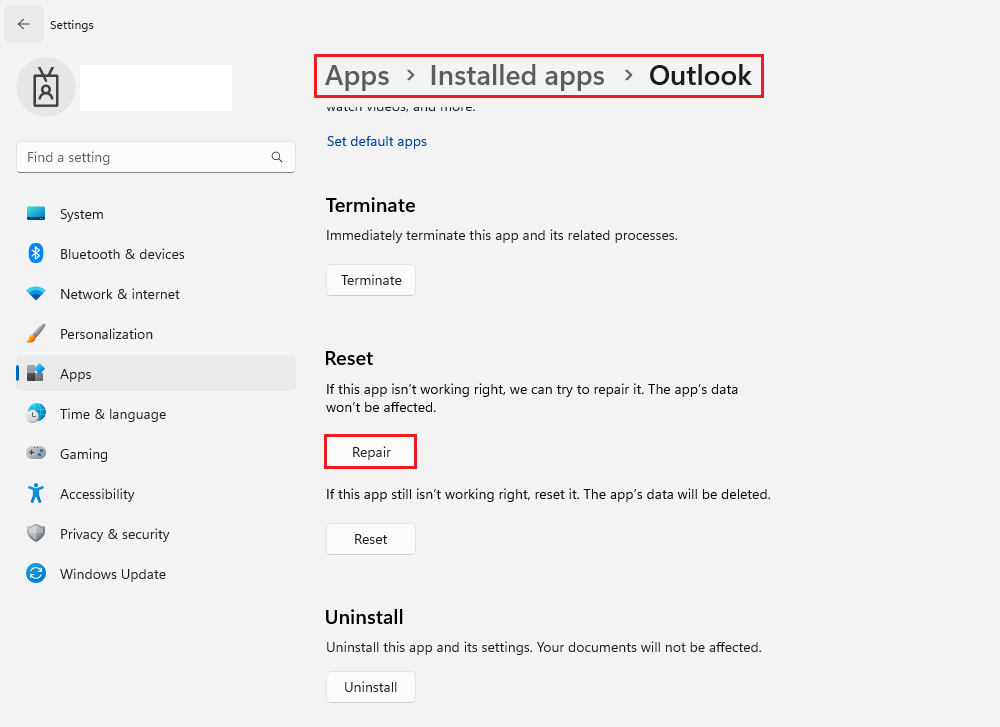1000x727 pixels.
Task: Click the search magnifier icon
Action: [x=277, y=157]
